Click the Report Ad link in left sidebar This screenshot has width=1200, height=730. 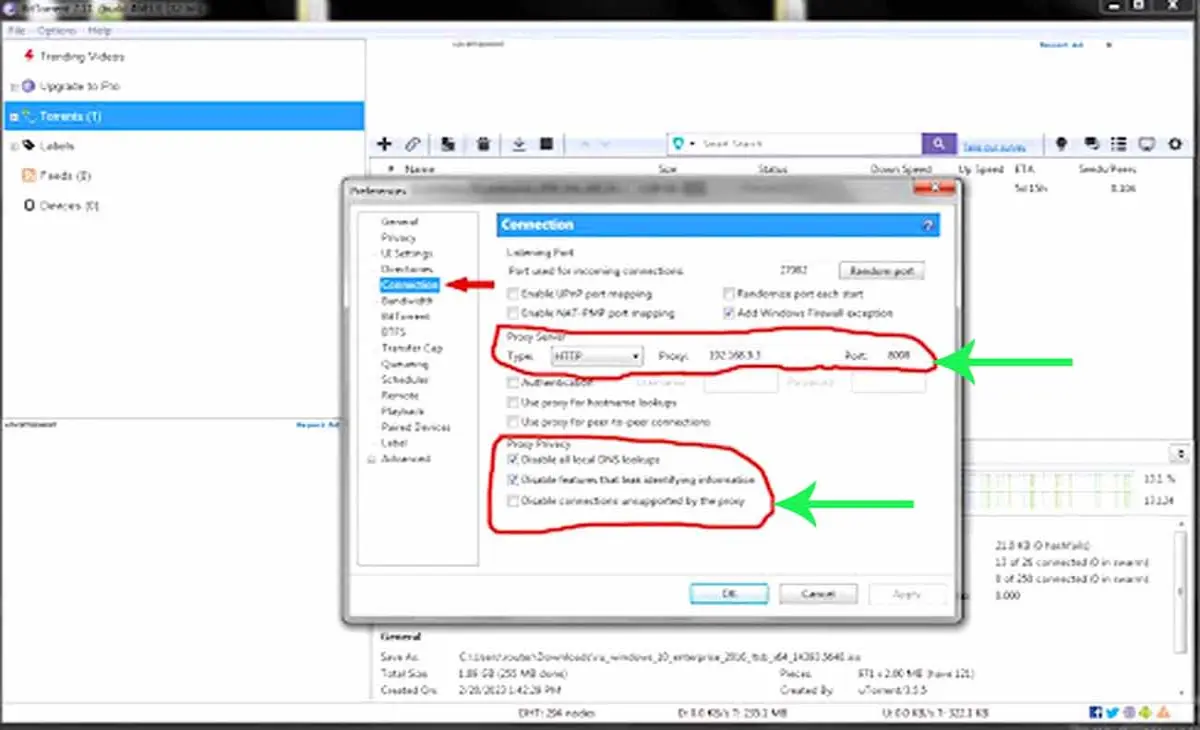click(x=318, y=425)
